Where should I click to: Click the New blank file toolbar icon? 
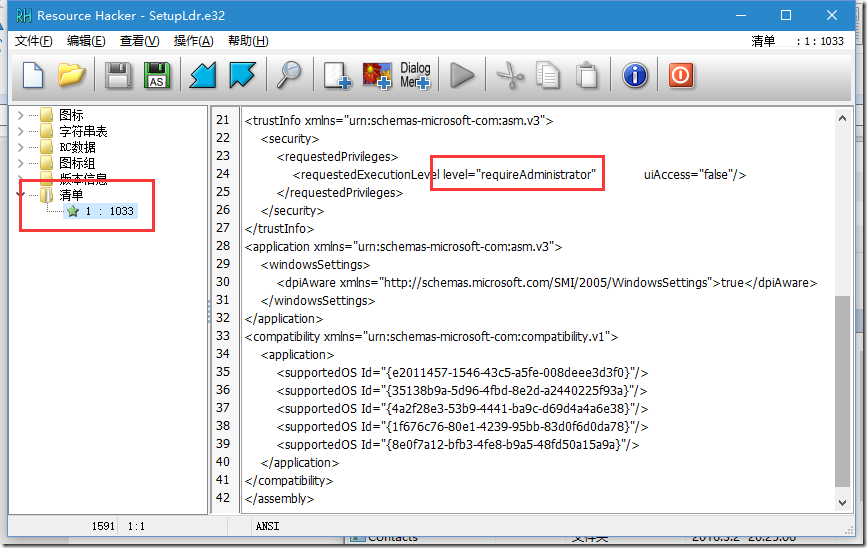tap(33, 75)
